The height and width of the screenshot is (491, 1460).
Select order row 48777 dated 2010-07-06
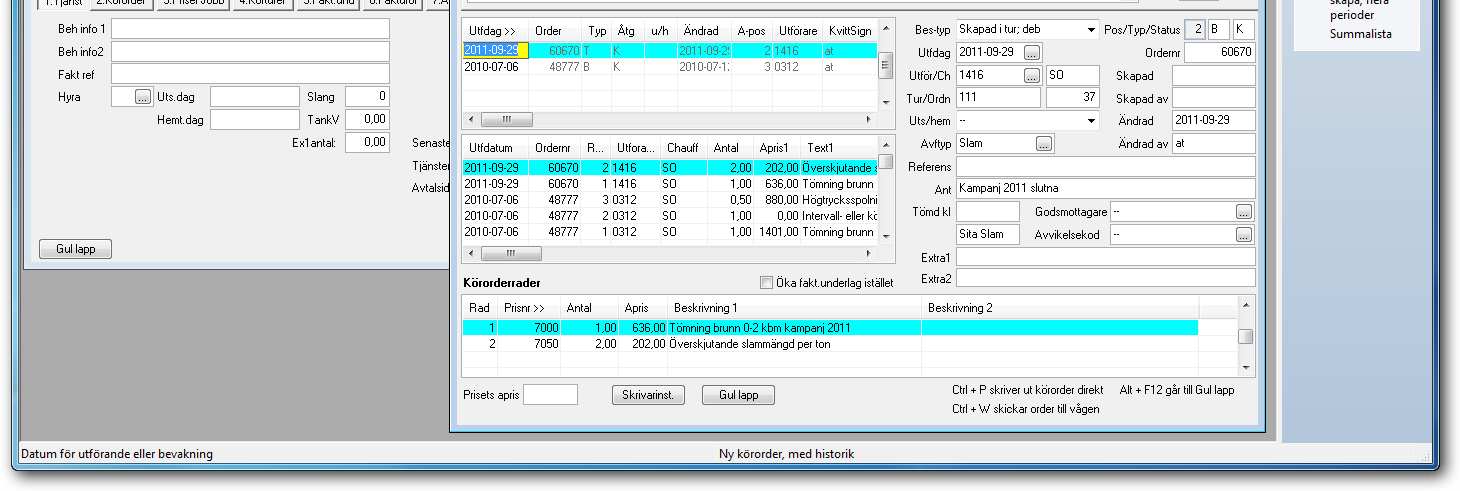coord(669,67)
